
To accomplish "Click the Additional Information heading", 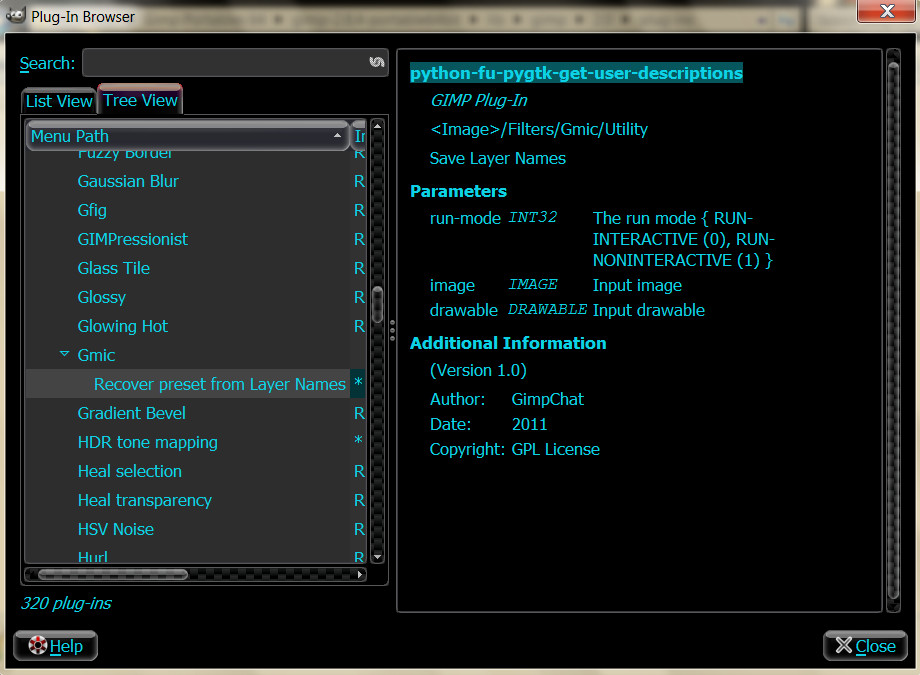I will 508,343.
